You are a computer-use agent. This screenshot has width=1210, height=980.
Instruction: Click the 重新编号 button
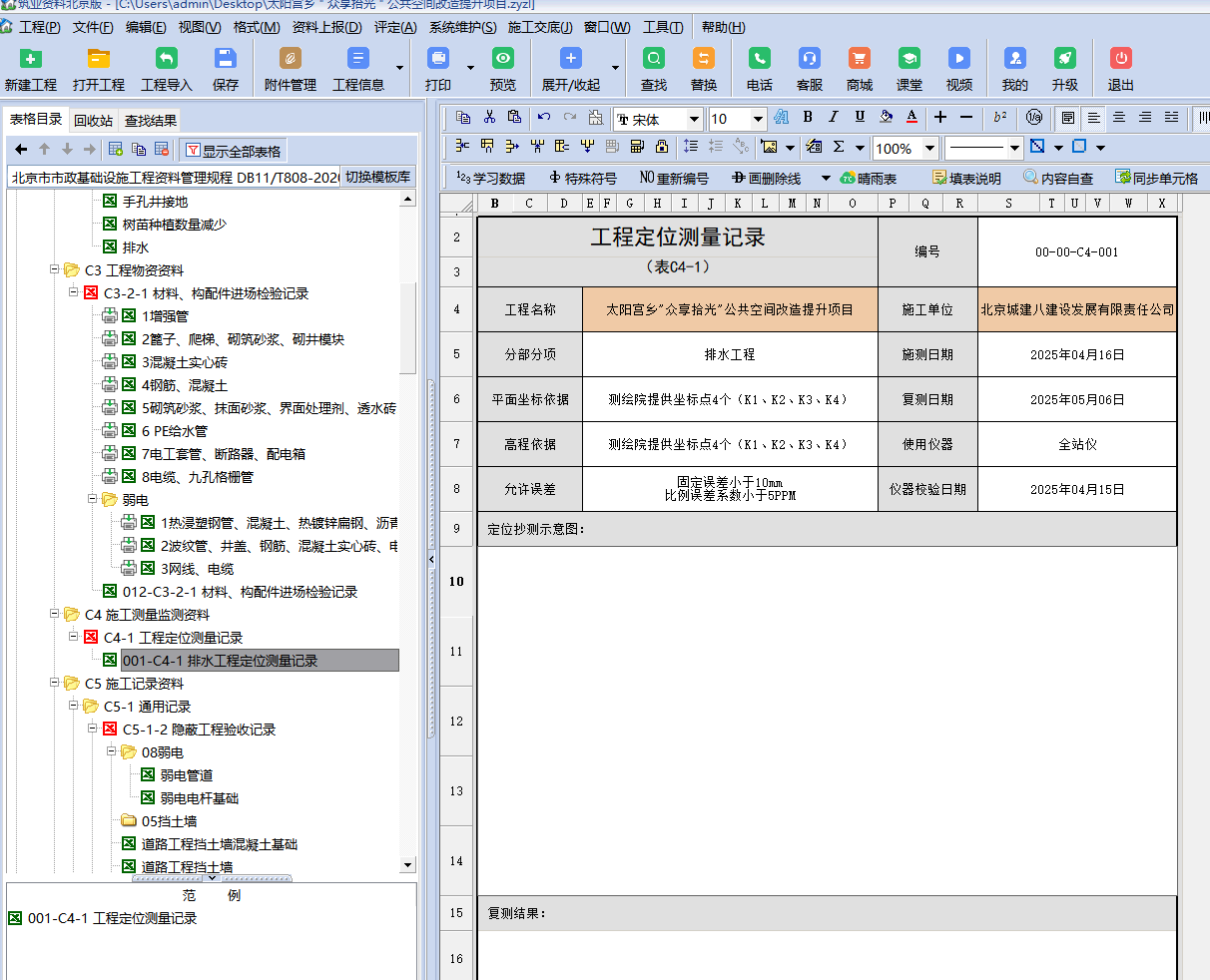point(674,179)
